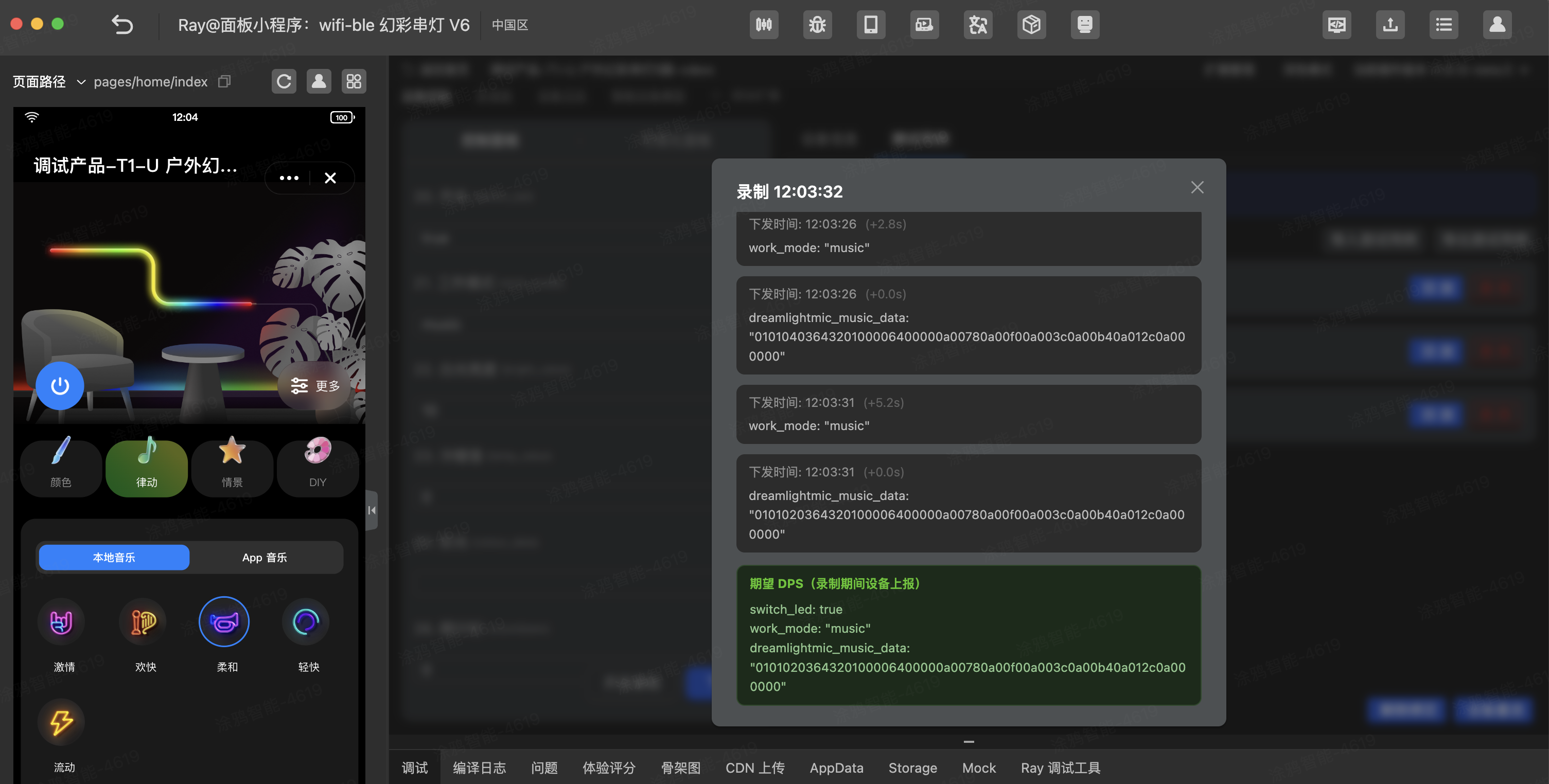Select the DIY mode
The height and width of the screenshot is (784, 1549).
tap(318, 468)
